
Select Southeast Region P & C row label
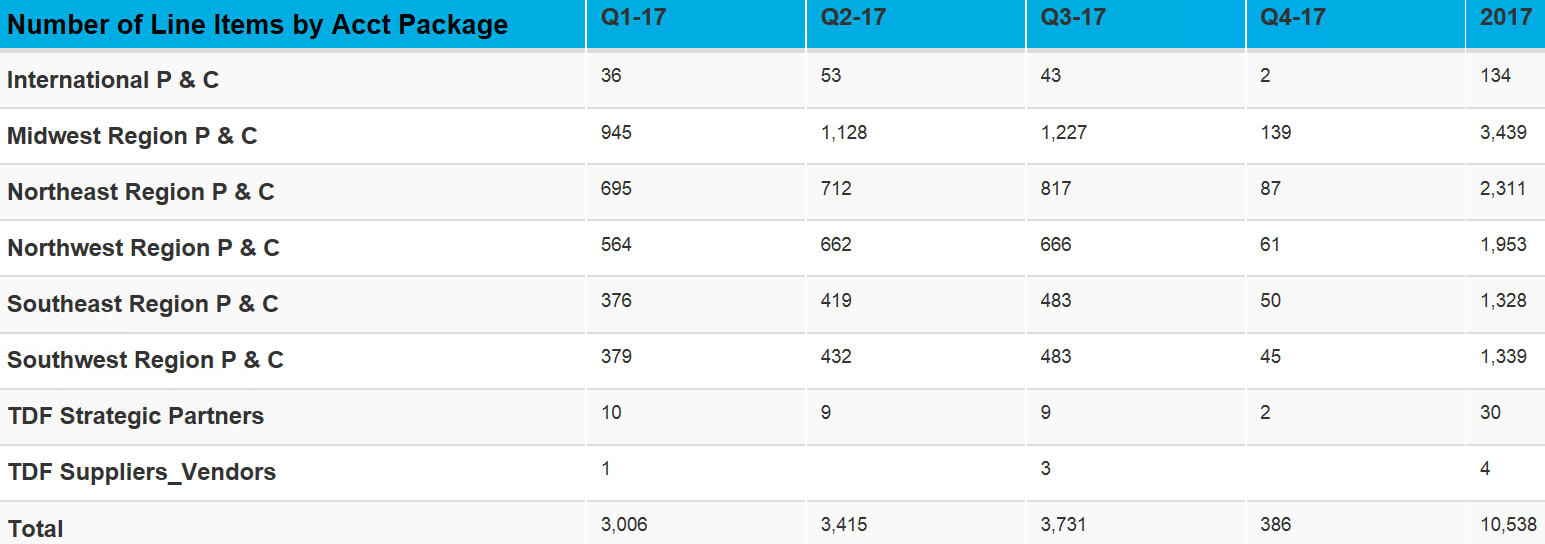(x=143, y=304)
